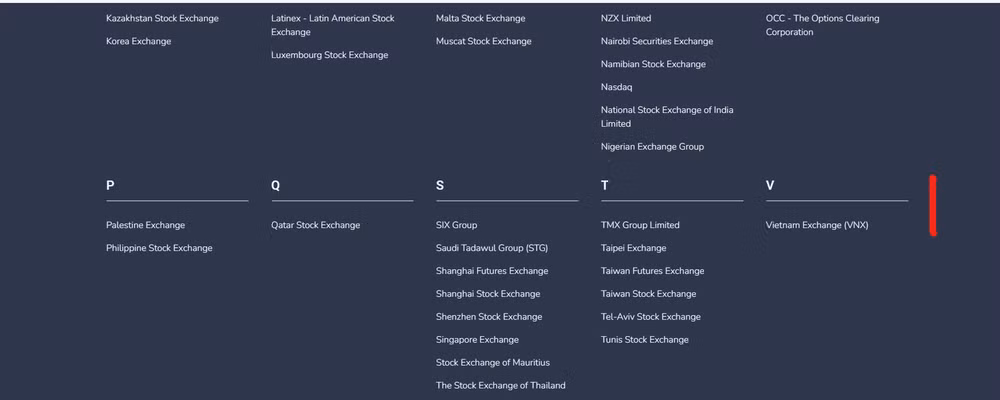The width and height of the screenshot is (1000, 400).
Task: Open the Shanghai Futures Exchange link
Action: click(492, 271)
